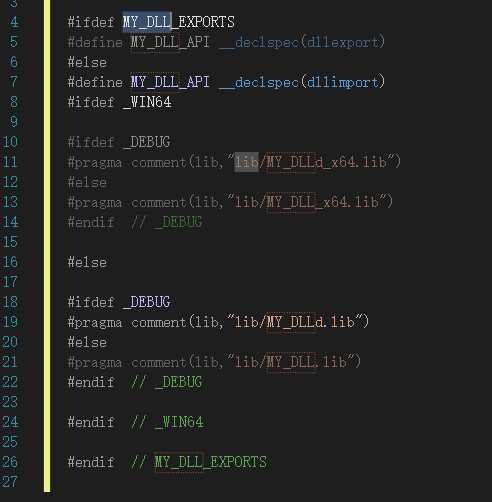Click line number 15 in the gutter
This screenshot has width=492, height=502.
coord(10,242)
